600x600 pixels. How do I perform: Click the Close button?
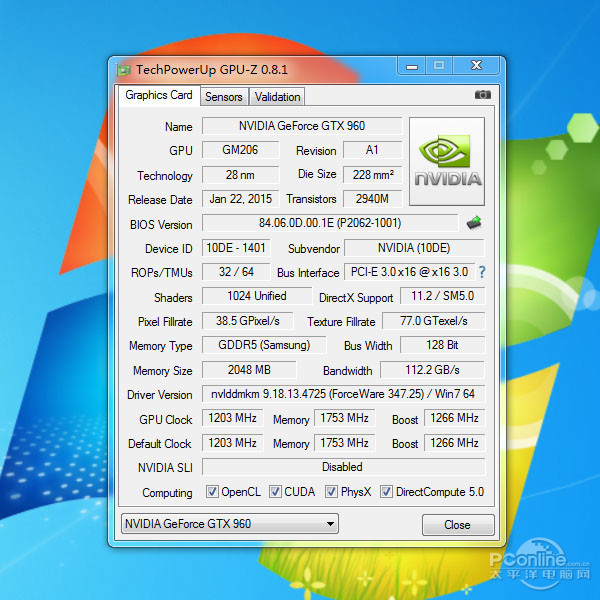pos(458,525)
